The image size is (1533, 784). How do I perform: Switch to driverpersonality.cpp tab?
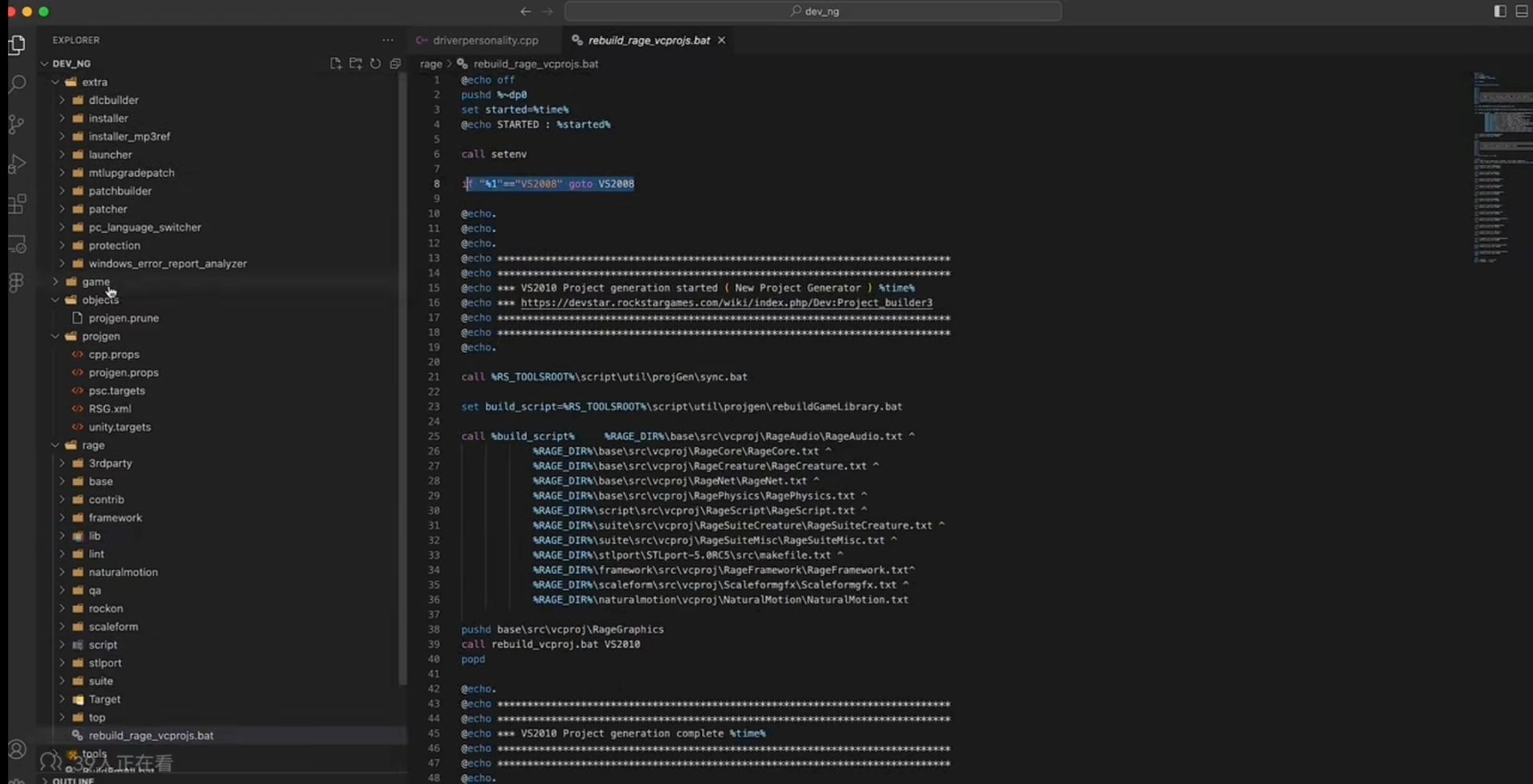tap(485, 40)
